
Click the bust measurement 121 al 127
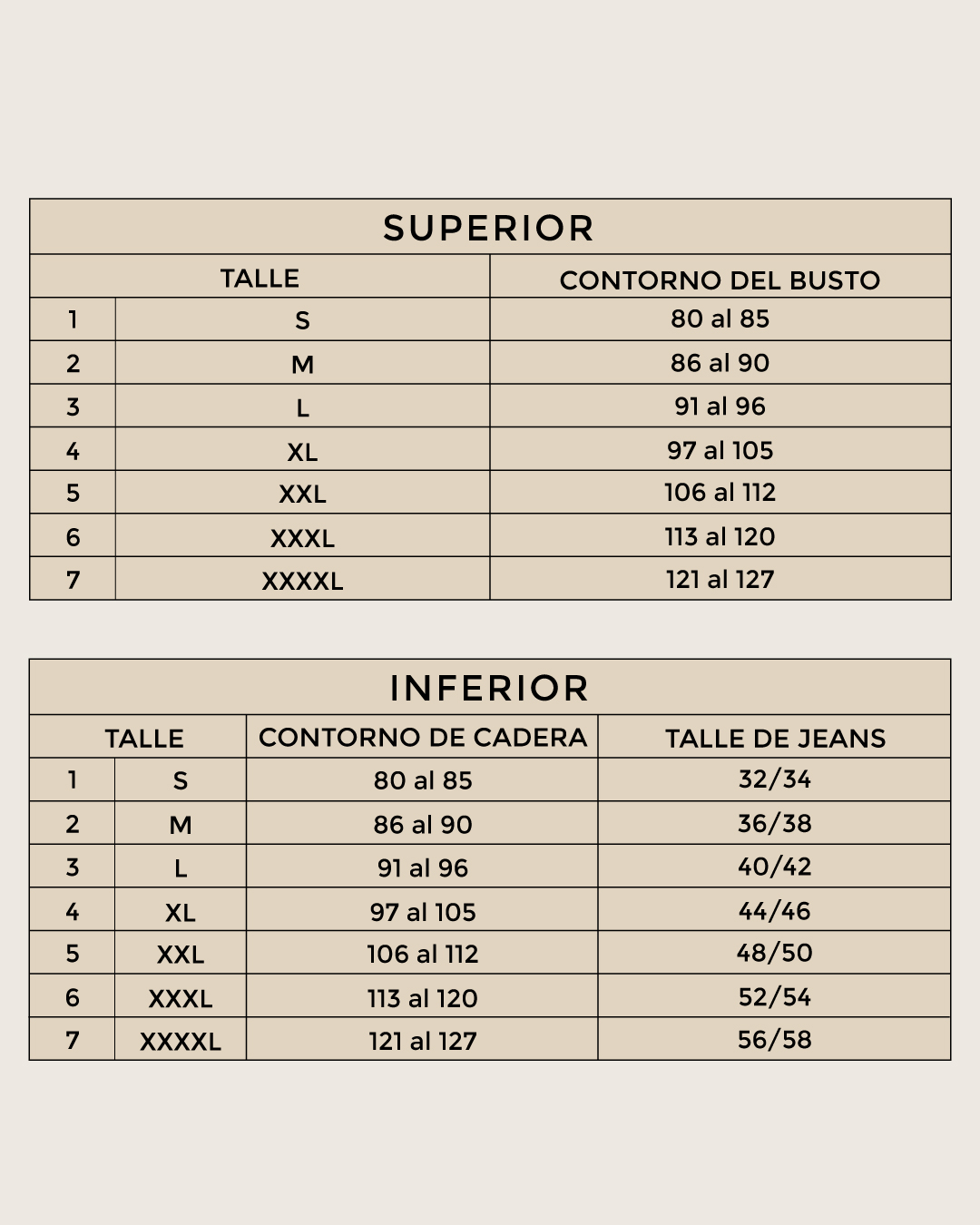pos(720,579)
